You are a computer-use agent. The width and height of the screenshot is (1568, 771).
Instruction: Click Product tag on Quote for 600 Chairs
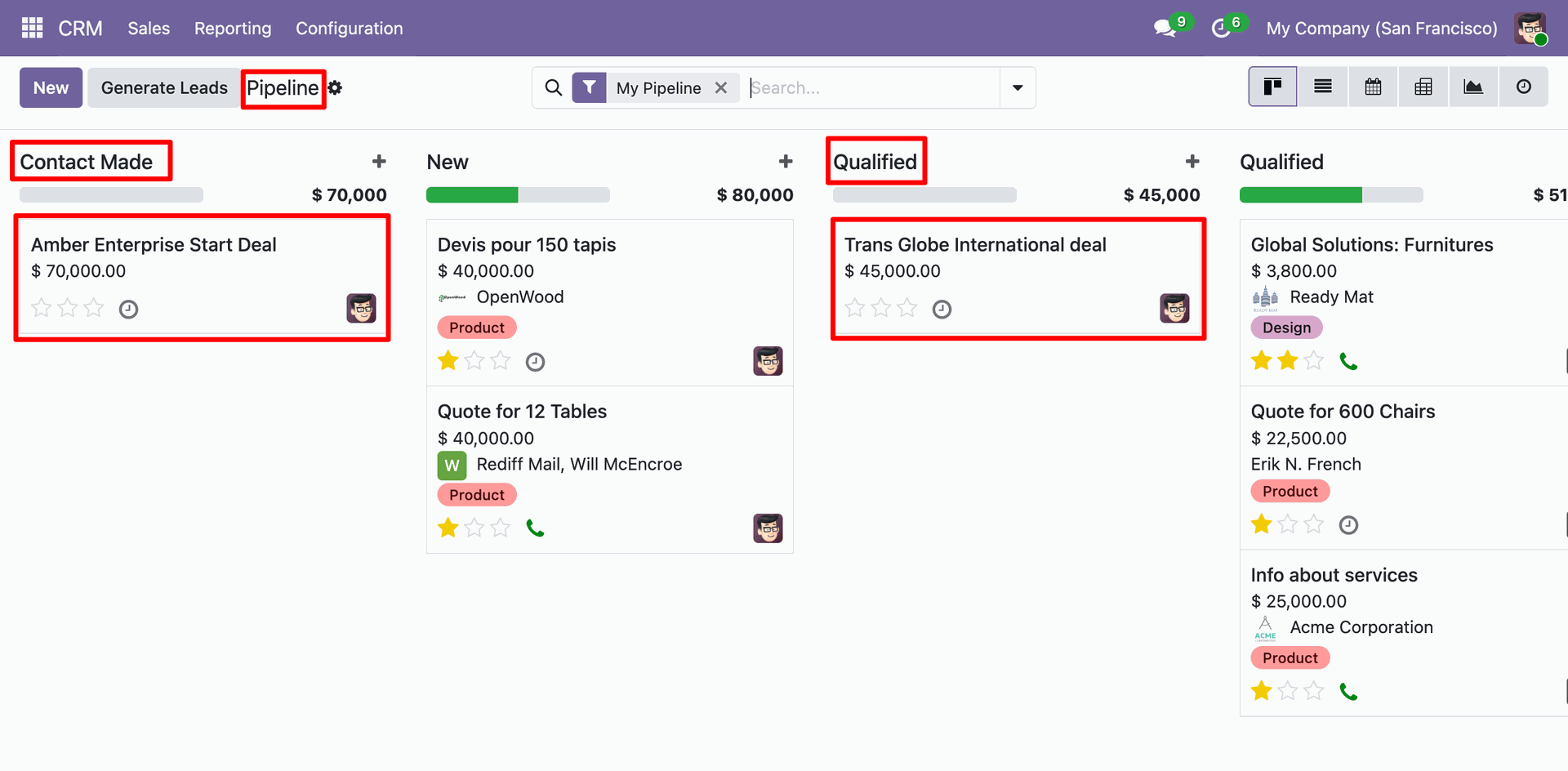coord(1290,491)
